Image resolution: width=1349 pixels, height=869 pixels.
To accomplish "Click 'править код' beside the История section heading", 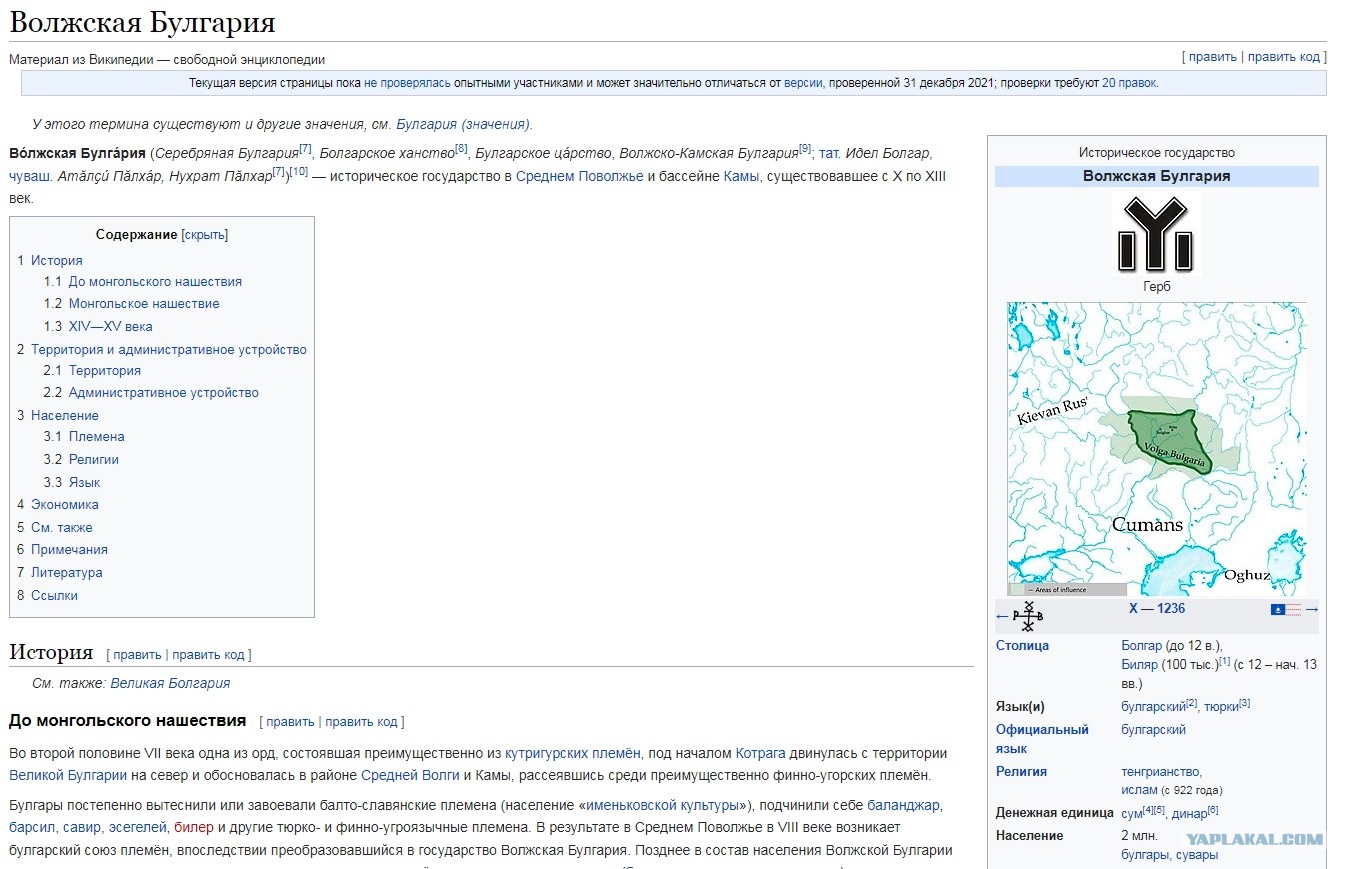I will [208, 655].
